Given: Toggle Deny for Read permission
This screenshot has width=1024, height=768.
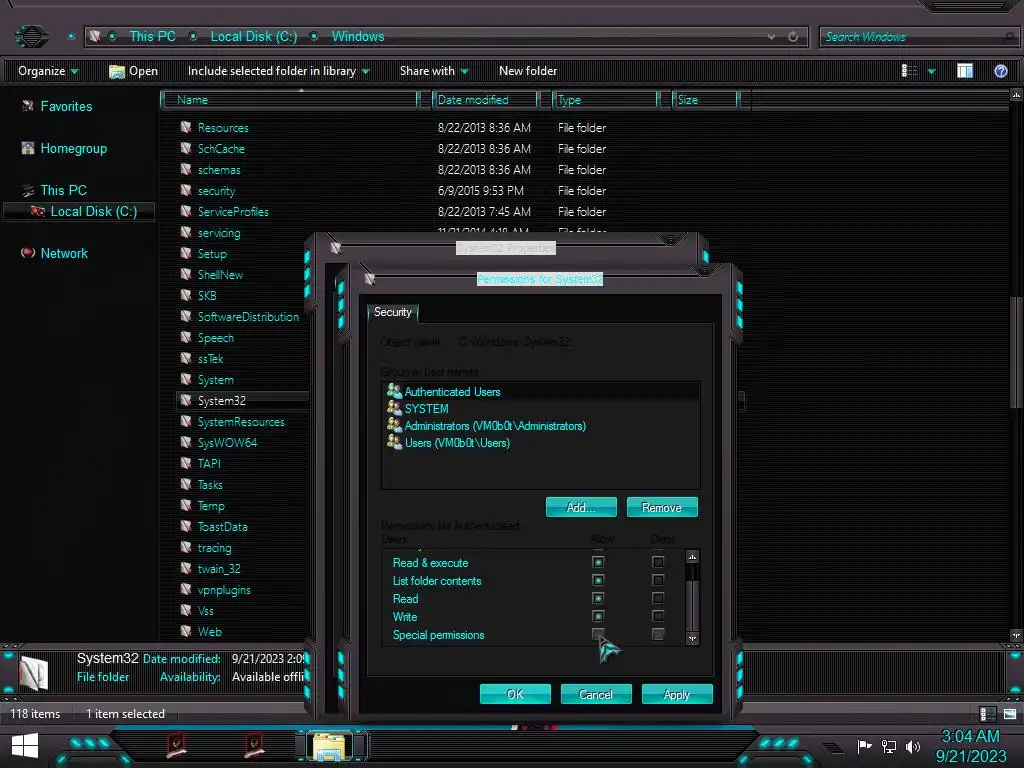Looking at the screenshot, I should click(658, 598).
